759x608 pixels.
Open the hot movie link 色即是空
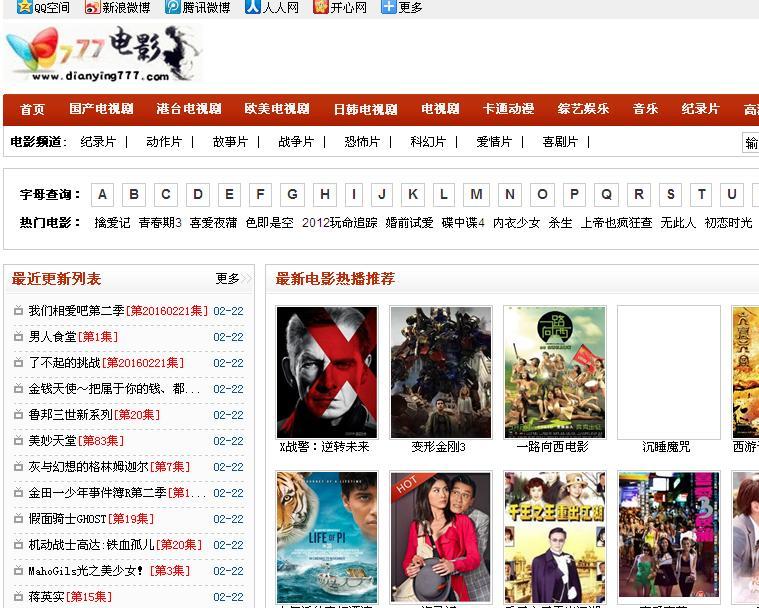pyautogui.click(x=270, y=223)
